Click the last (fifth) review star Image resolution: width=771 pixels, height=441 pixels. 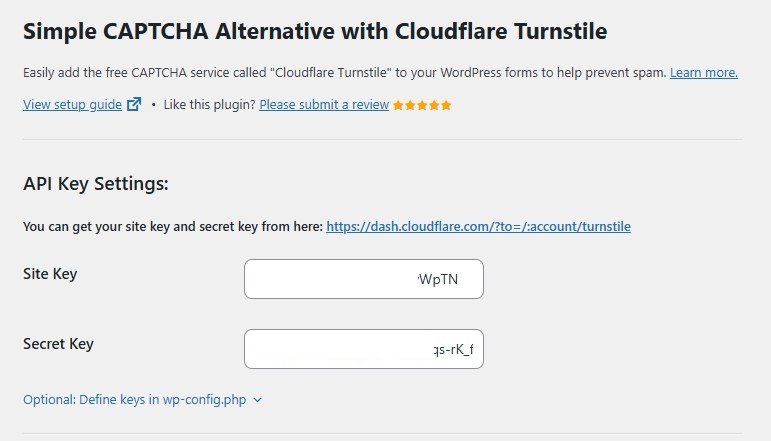point(446,105)
